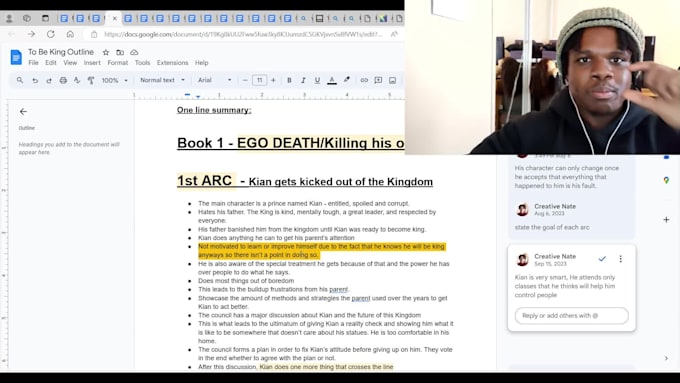680x383 pixels.
Task: Open the browser profile icon
Action: point(9,18)
